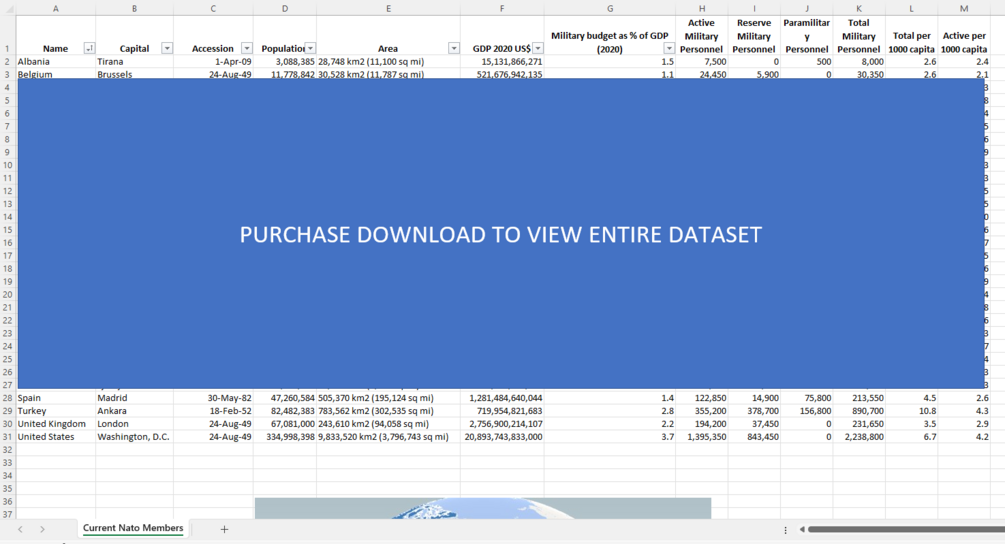Image resolution: width=1005 pixels, height=544 pixels.
Task: Click the previous sheet navigation arrow
Action: tap(21, 529)
